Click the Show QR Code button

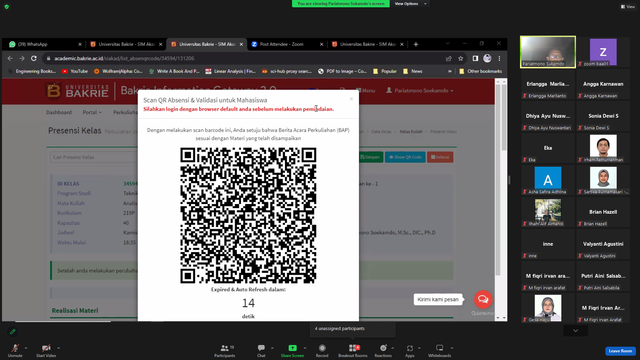coord(405,157)
